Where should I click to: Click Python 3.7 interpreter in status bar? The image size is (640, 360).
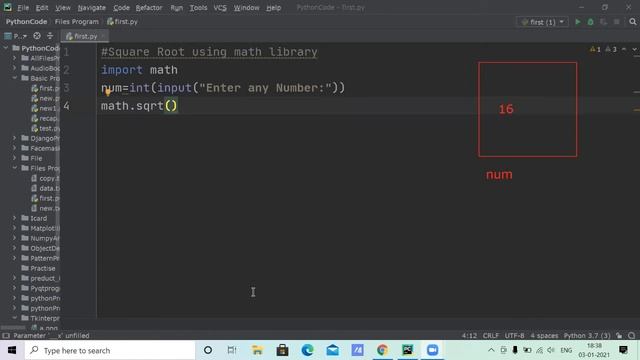(587, 336)
